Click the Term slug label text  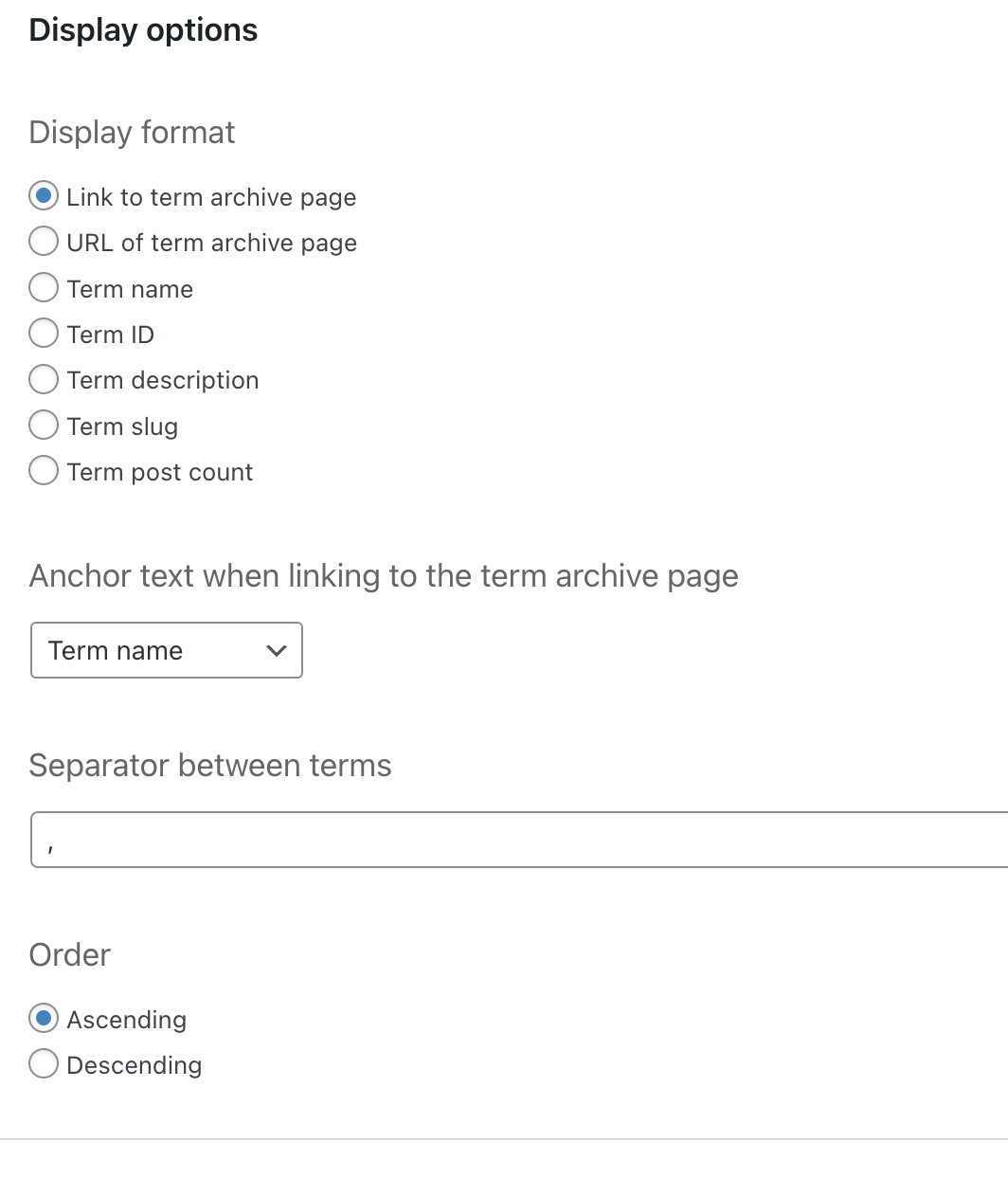pyautogui.click(x=122, y=426)
